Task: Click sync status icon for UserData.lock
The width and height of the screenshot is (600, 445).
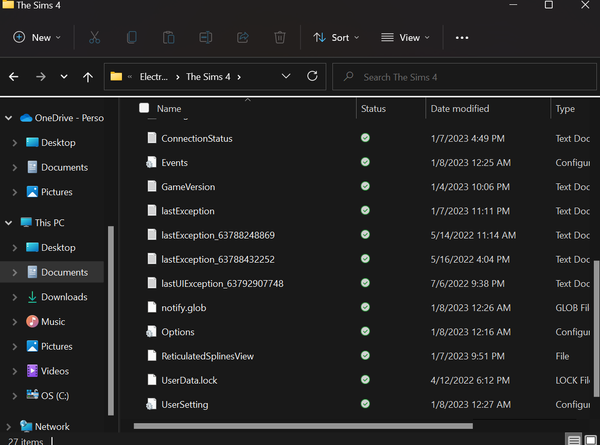Action: [x=365, y=380]
